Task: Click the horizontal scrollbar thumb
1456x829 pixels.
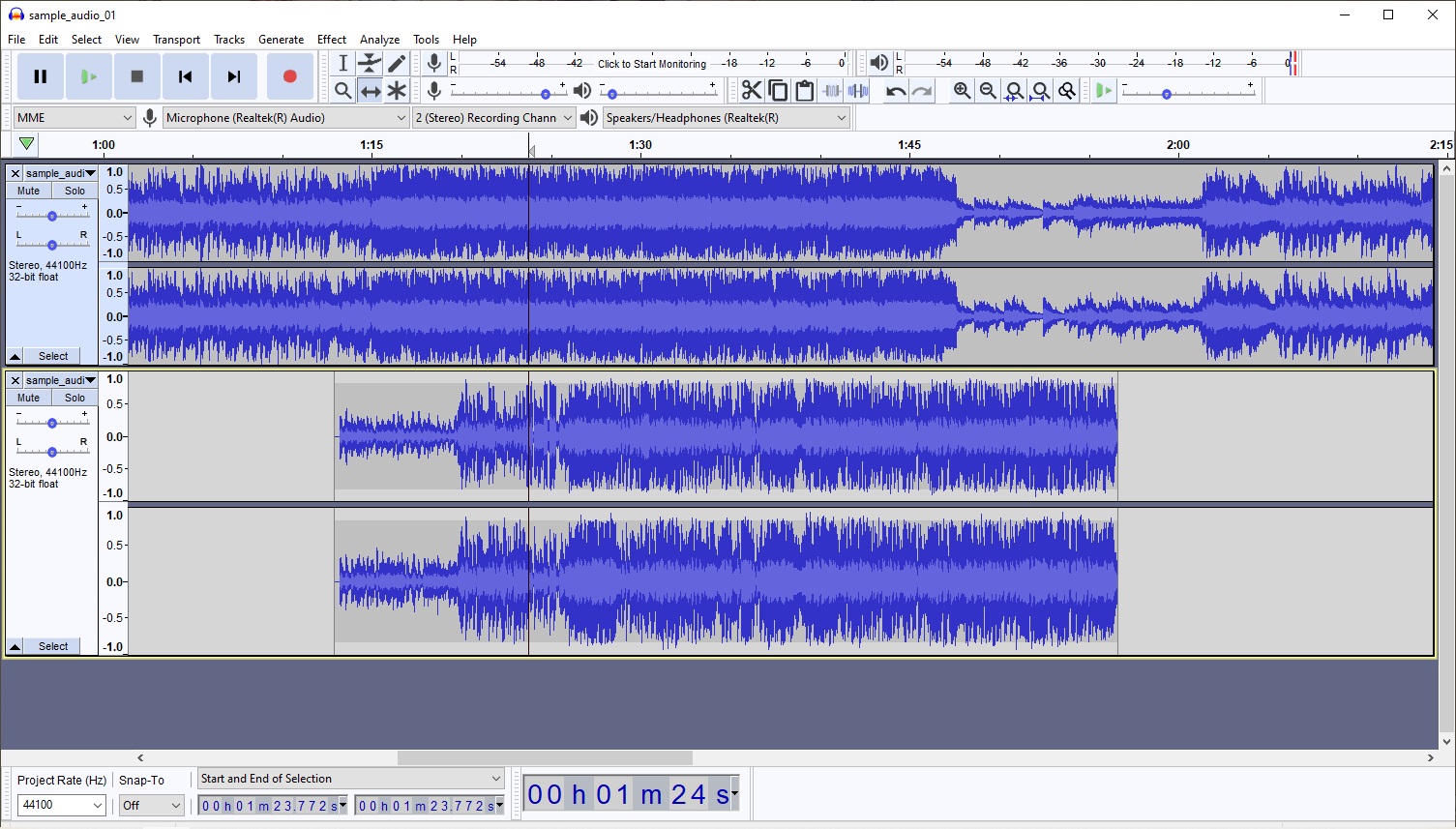Action: pyautogui.click(x=545, y=758)
